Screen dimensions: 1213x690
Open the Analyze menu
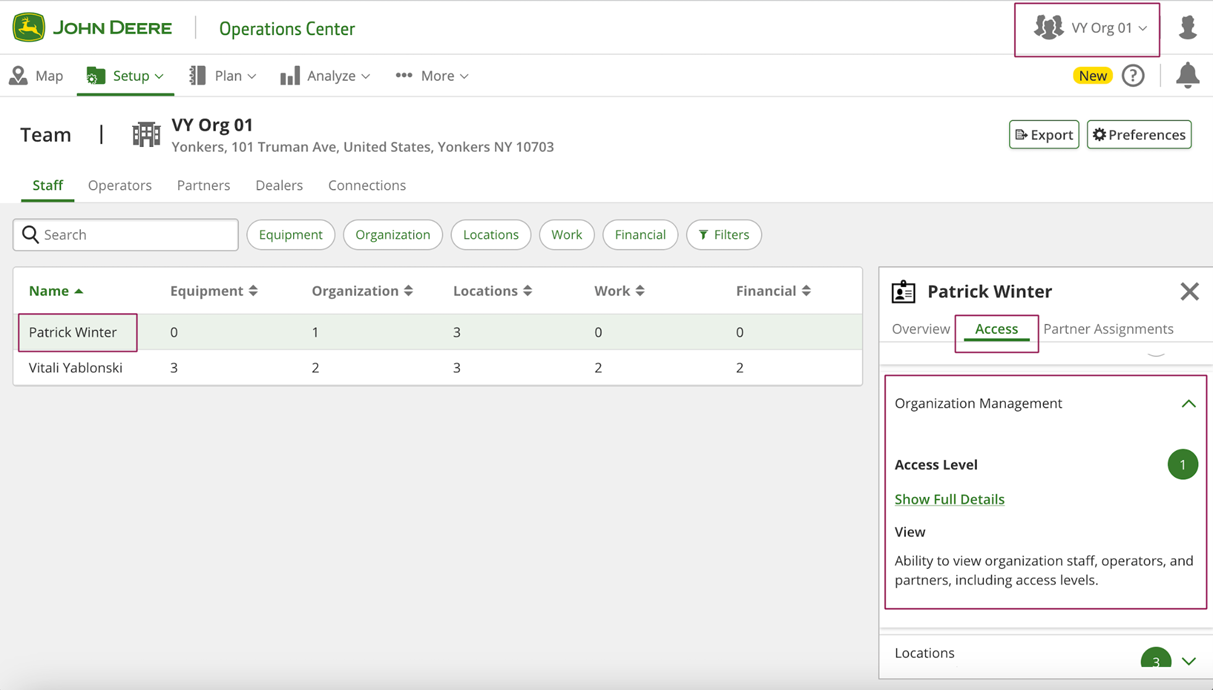coord(325,76)
